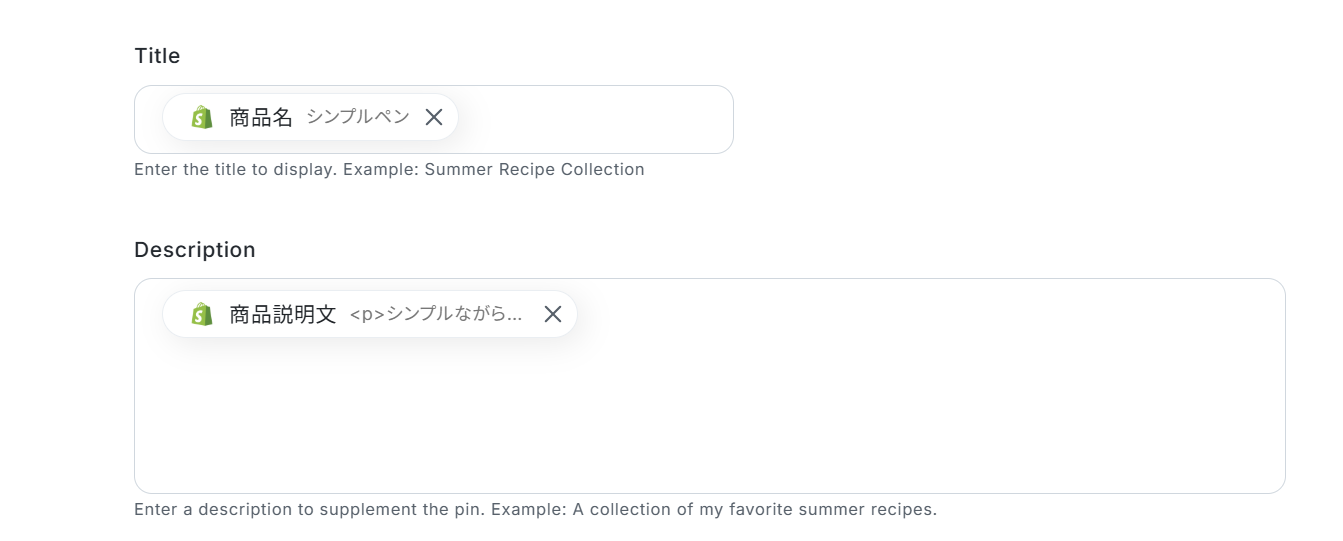Click the far right end of Title field
Screen dimensions: 1343x541
(x=715, y=120)
